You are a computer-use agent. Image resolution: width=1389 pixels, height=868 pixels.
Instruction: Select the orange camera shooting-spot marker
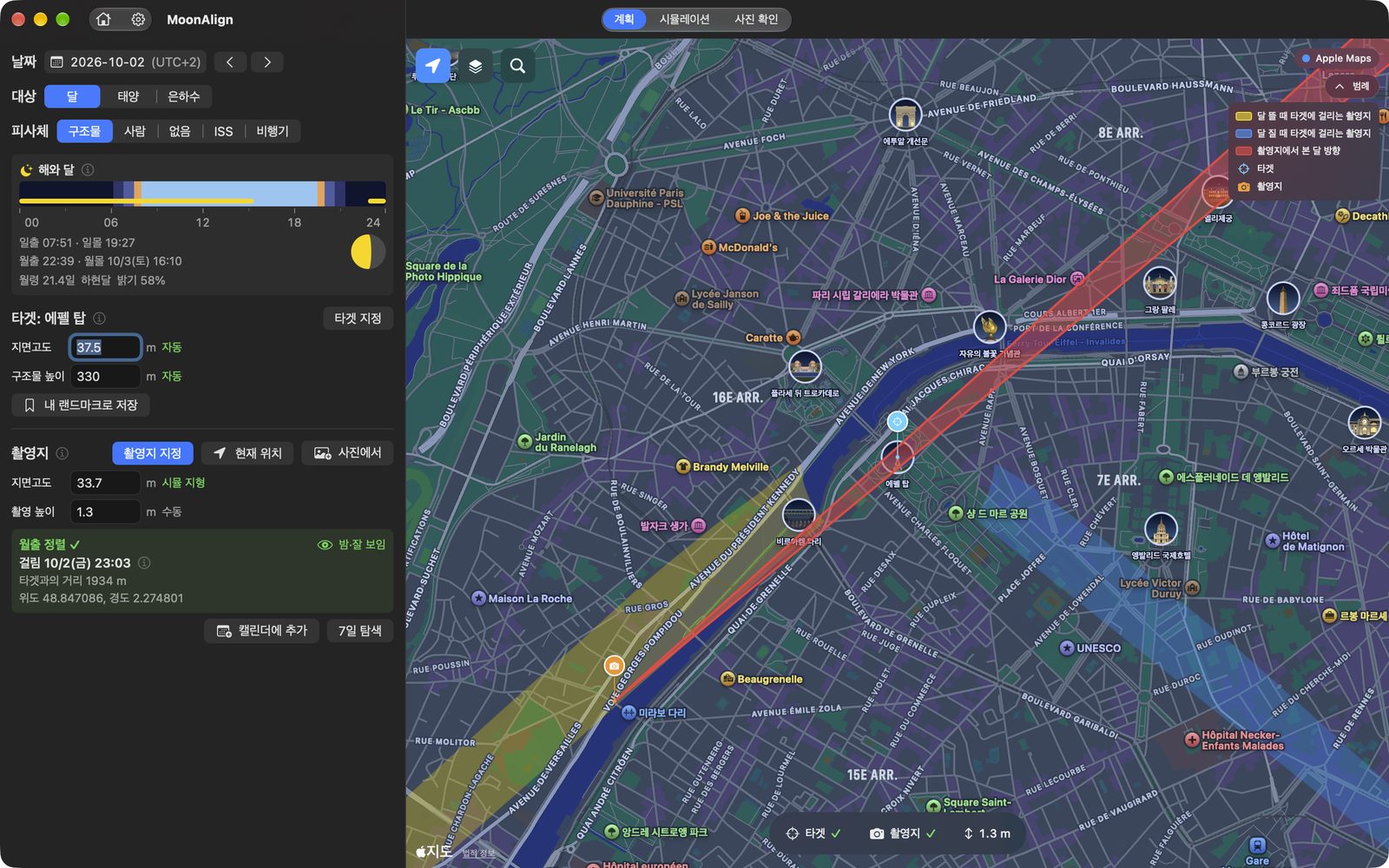pyautogui.click(x=614, y=666)
